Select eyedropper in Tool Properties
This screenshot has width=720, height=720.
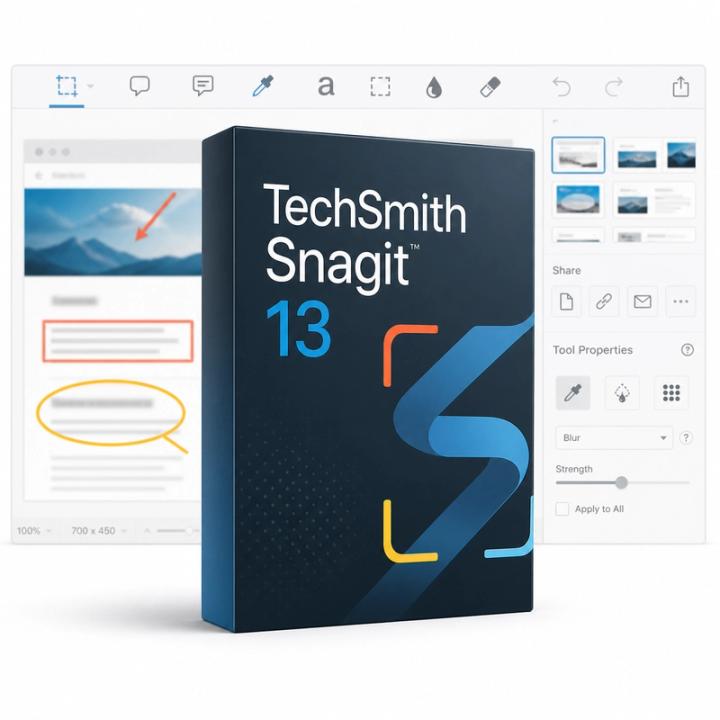[573, 393]
